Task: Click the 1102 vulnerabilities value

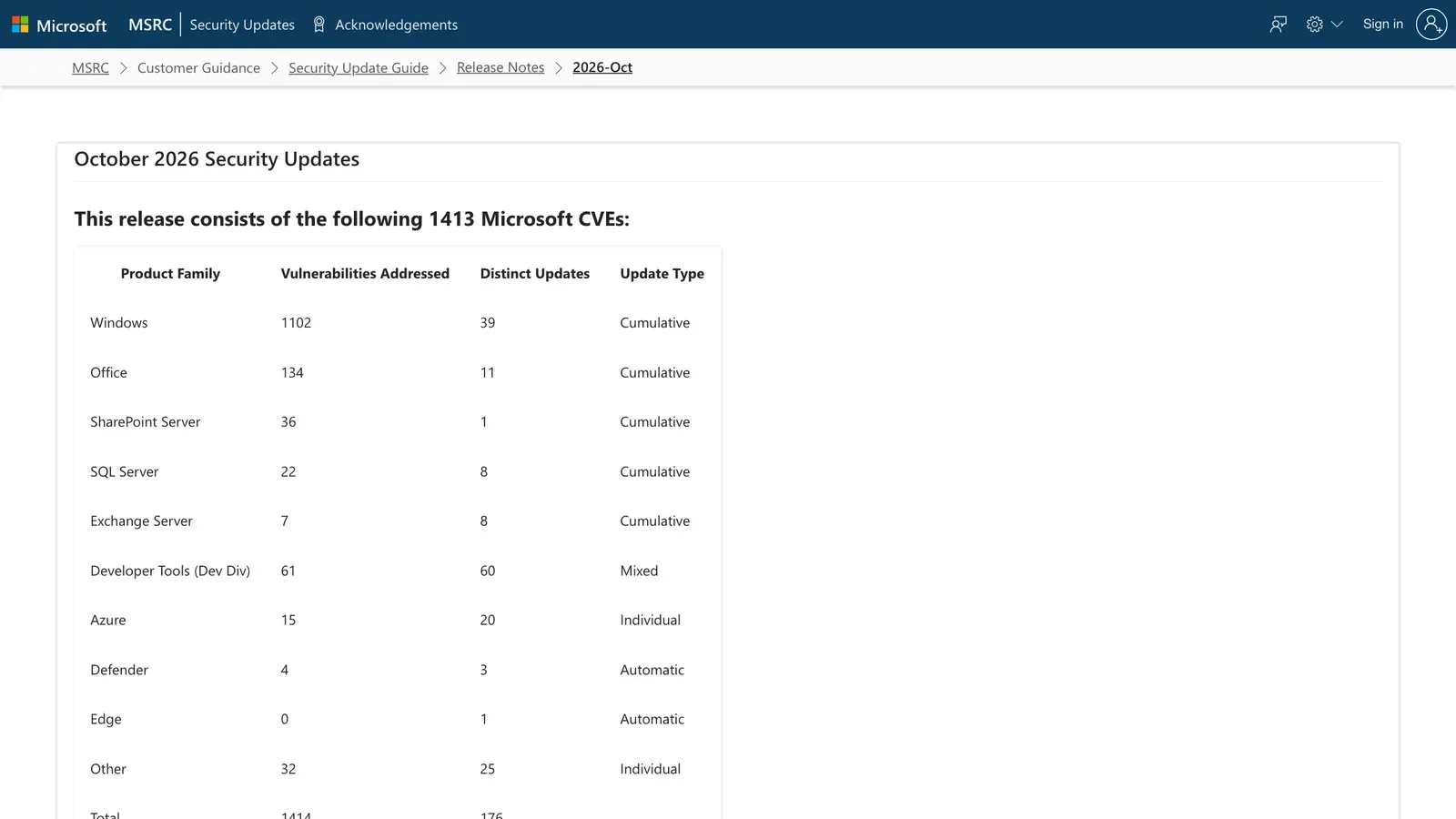Action: tap(296, 323)
